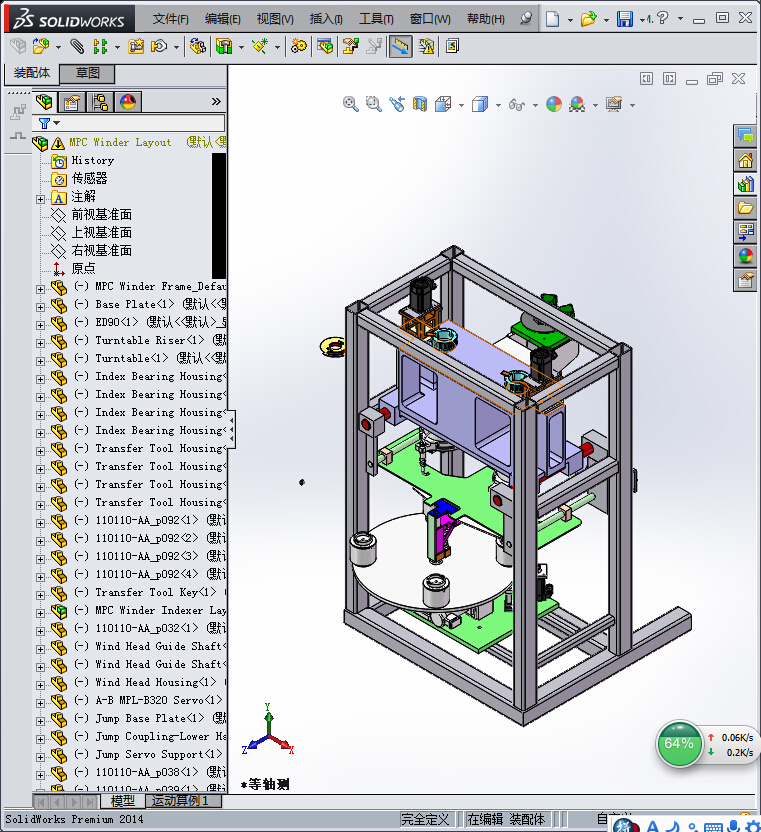The width and height of the screenshot is (761, 832).
Task: Switch to the 草图 tab
Action: point(87,73)
